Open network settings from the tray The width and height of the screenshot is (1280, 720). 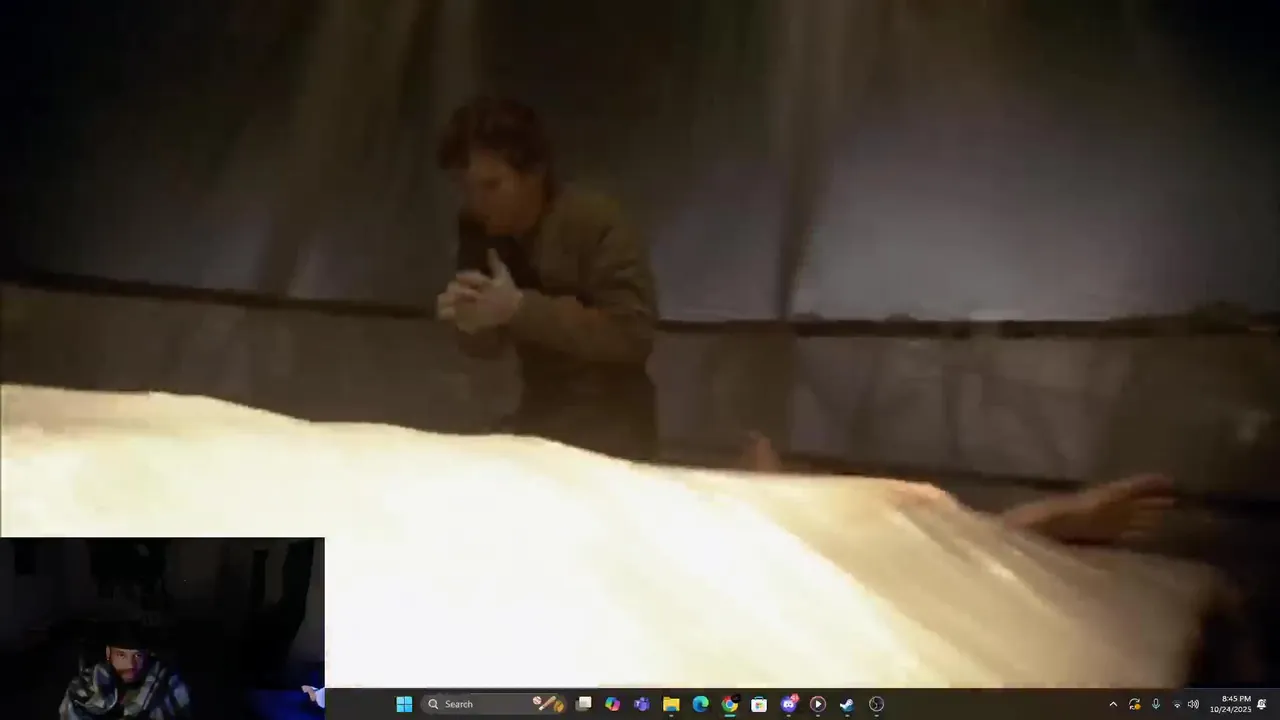click(1176, 704)
